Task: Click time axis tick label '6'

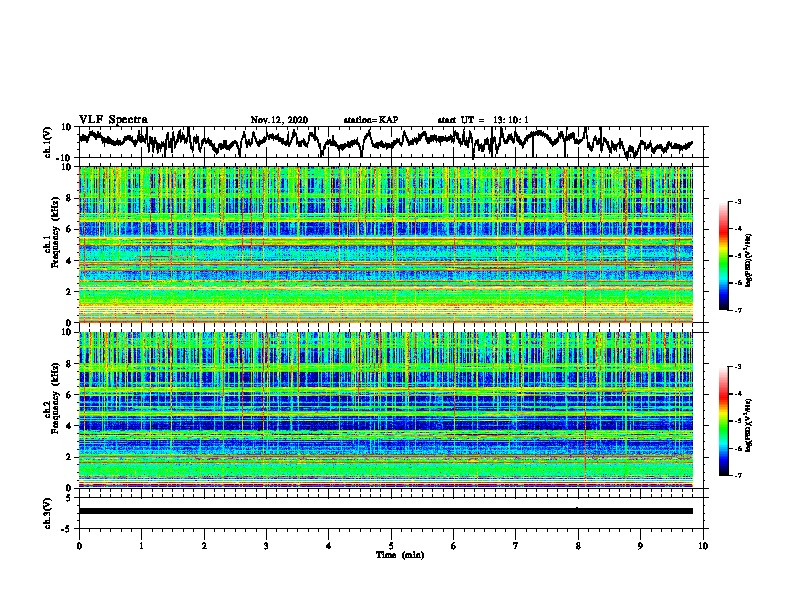Action: click(x=454, y=546)
